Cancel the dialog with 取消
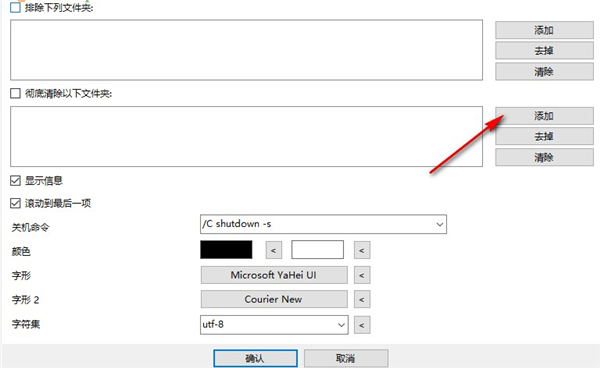Image resolution: width=600 pixels, height=368 pixels. click(346, 358)
